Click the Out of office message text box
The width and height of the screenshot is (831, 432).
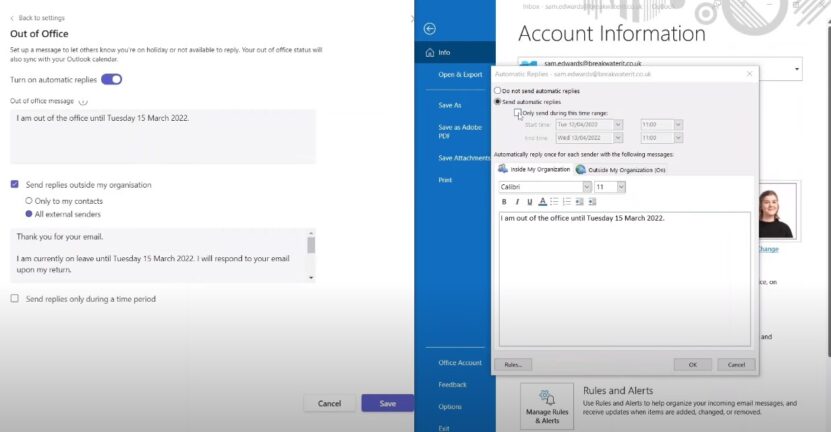coord(163,136)
